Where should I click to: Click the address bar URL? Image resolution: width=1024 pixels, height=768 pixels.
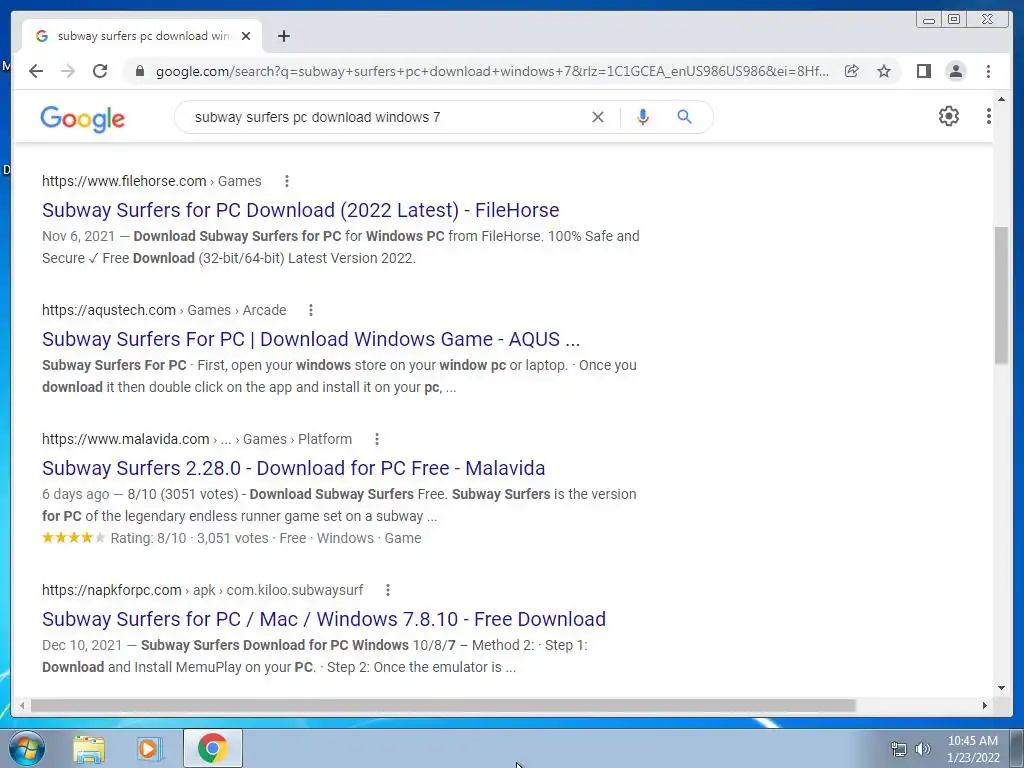[492, 71]
